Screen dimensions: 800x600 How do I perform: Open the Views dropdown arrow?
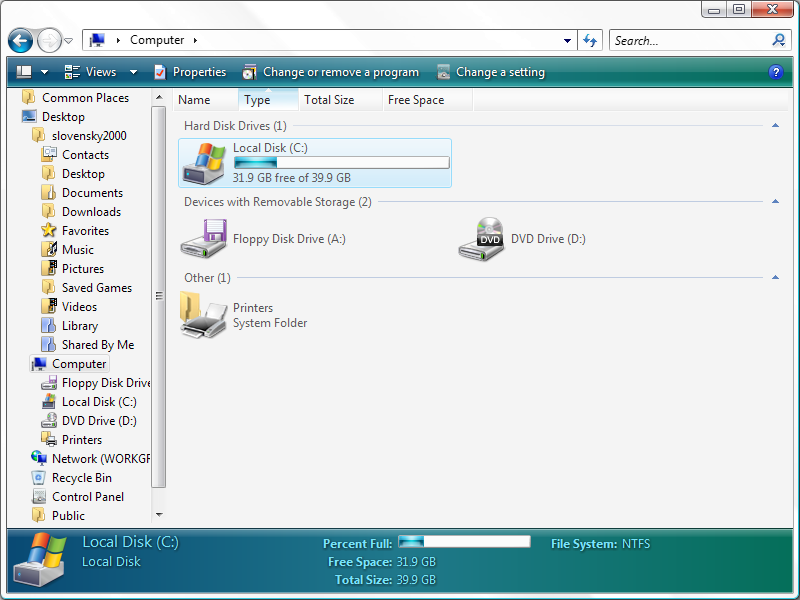133,72
